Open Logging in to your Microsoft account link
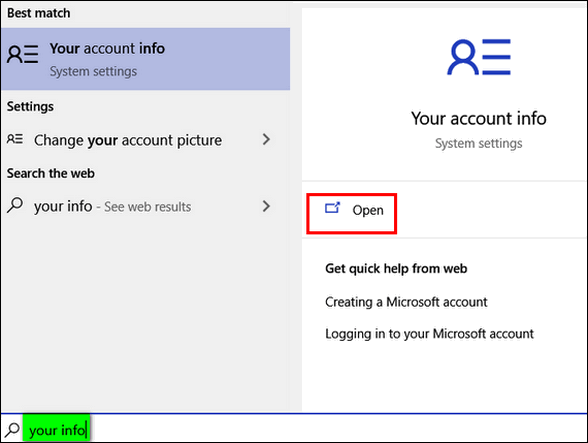This screenshot has width=588, height=443. [x=429, y=334]
